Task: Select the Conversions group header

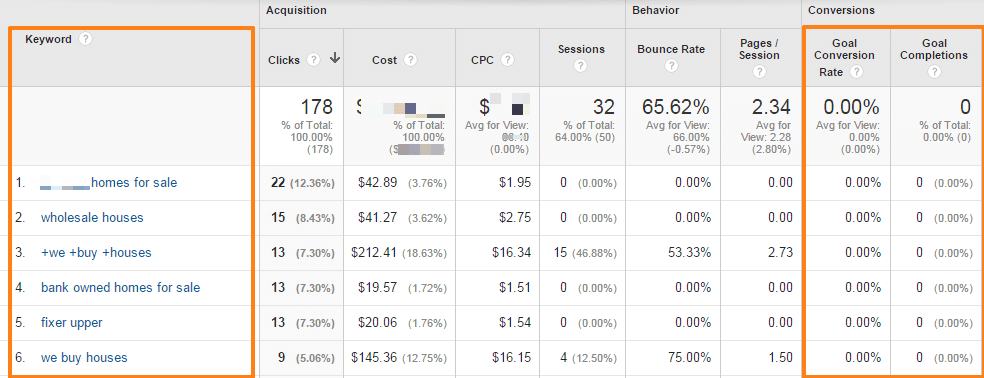Action: click(842, 11)
